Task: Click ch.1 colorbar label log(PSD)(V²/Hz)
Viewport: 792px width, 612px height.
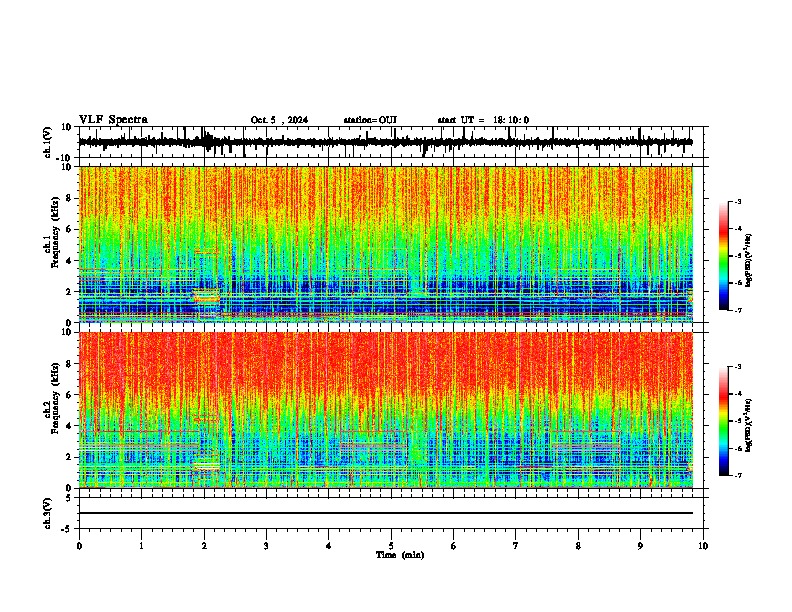Action: [x=749, y=260]
